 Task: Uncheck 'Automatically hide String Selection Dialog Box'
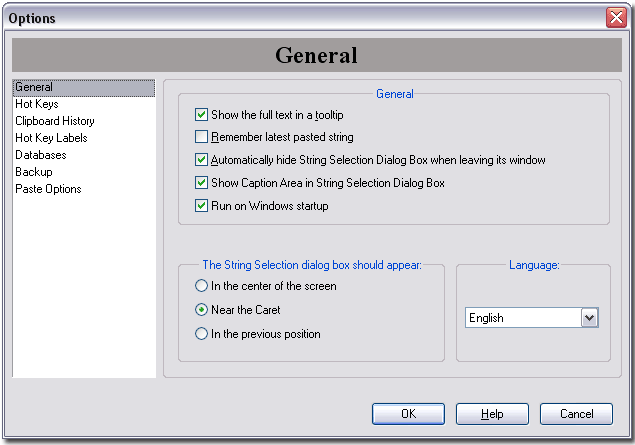pyautogui.click(x=201, y=160)
